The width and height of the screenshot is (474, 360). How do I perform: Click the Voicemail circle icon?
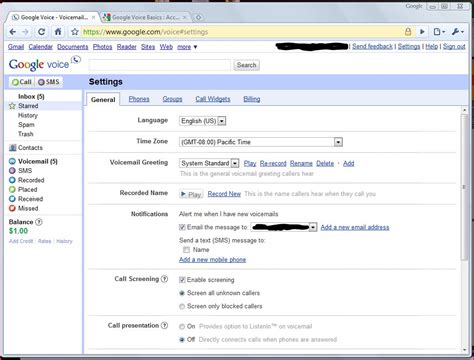[x=12, y=161]
